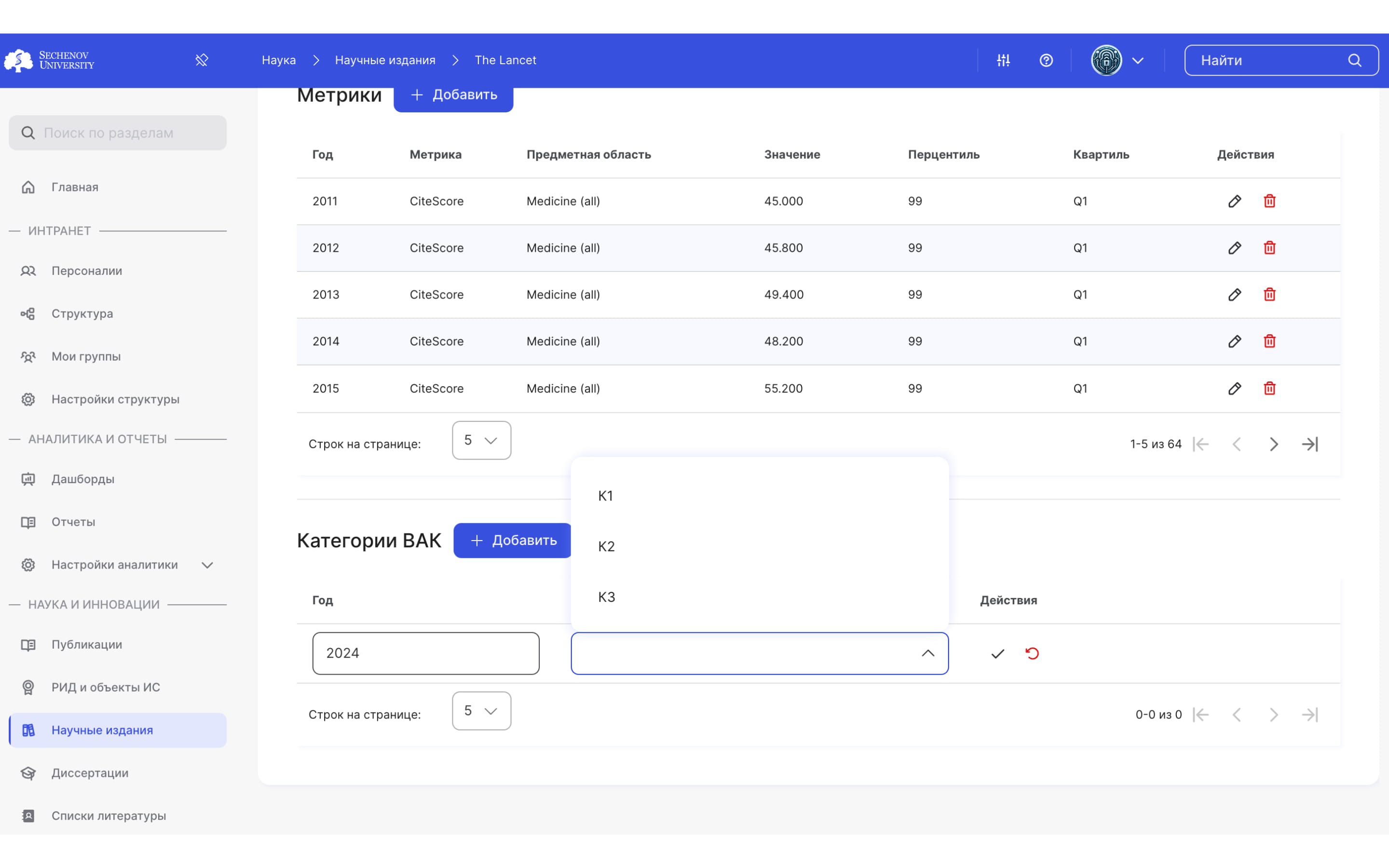
Task: Click the reset (undo) icon in Категории ВАК row
Action: 1032,653
